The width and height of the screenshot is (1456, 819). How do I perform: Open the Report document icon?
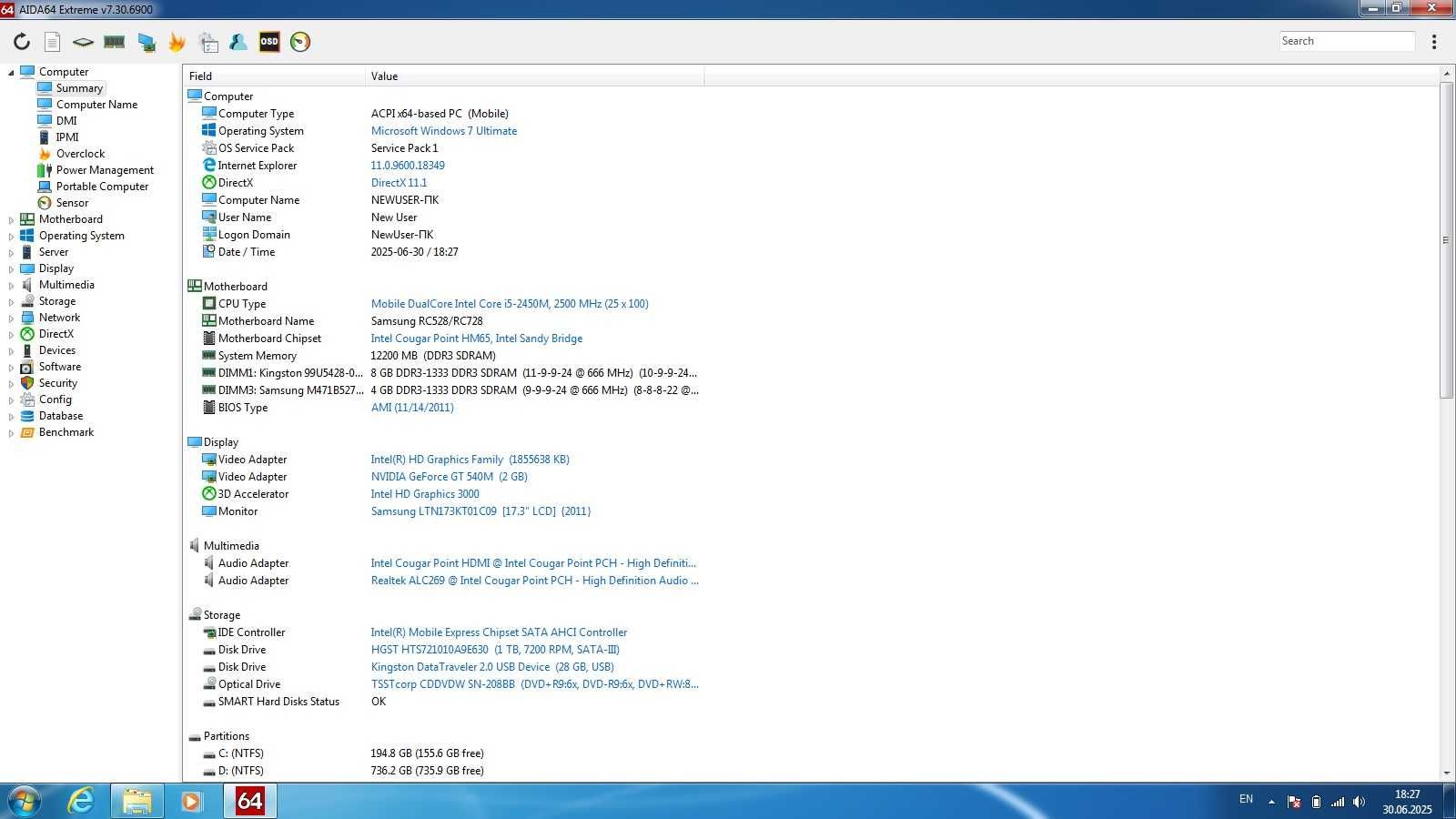(x=53, y=42)
